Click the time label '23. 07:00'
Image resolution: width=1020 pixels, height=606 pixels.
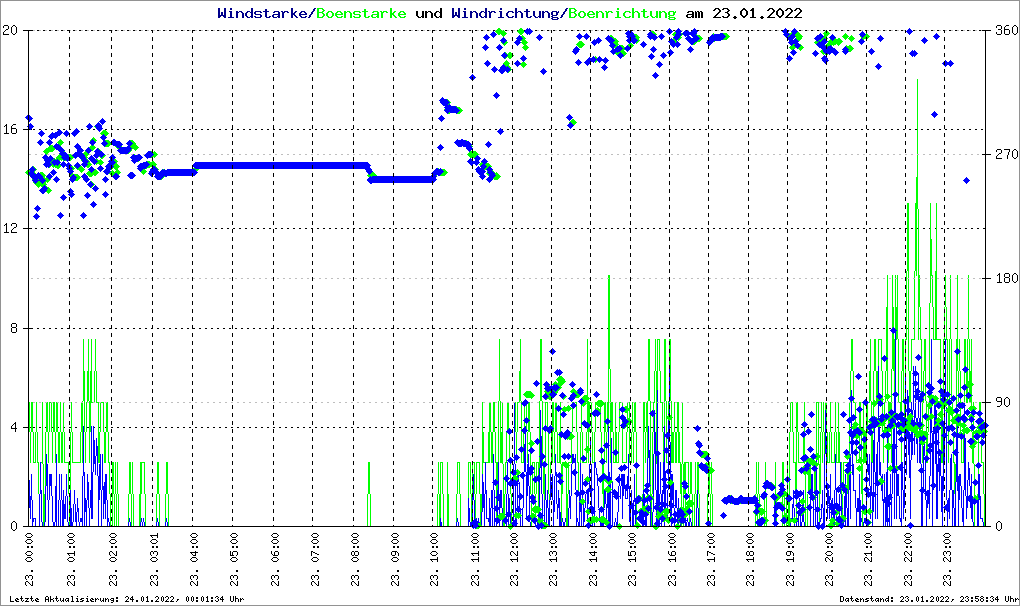315,559
